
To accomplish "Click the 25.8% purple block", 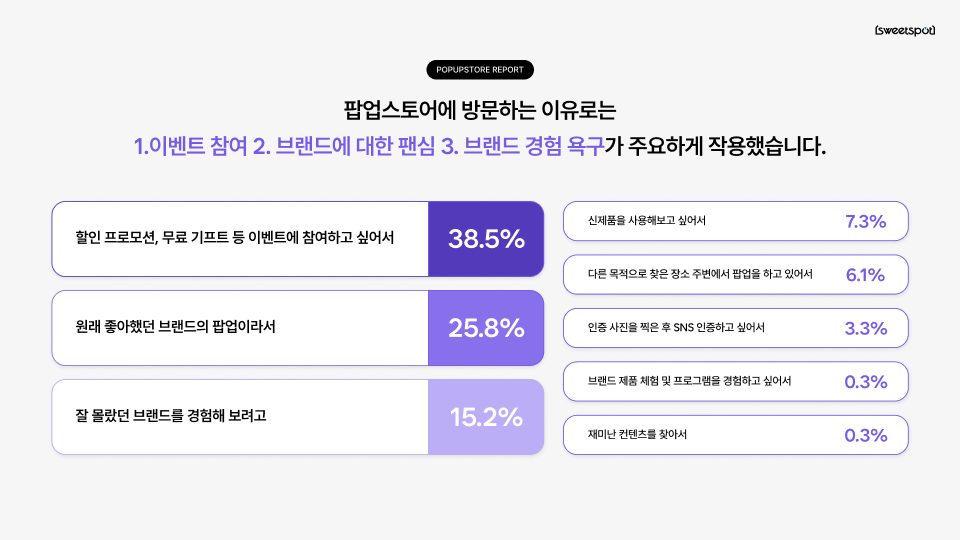I will 486,328.
